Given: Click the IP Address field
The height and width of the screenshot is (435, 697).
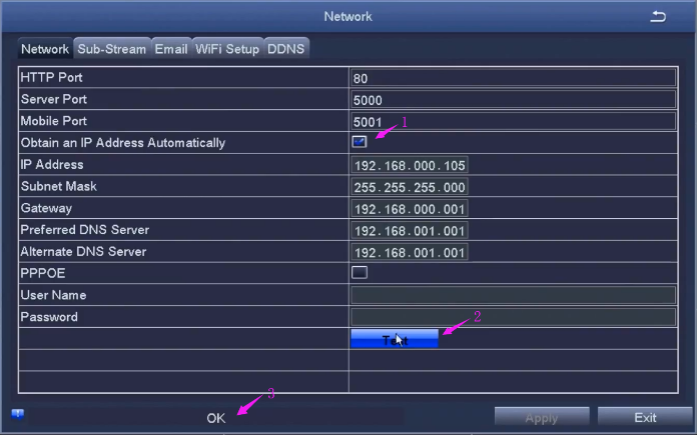Looking at the screenshot, I should (x=410, y=165).
